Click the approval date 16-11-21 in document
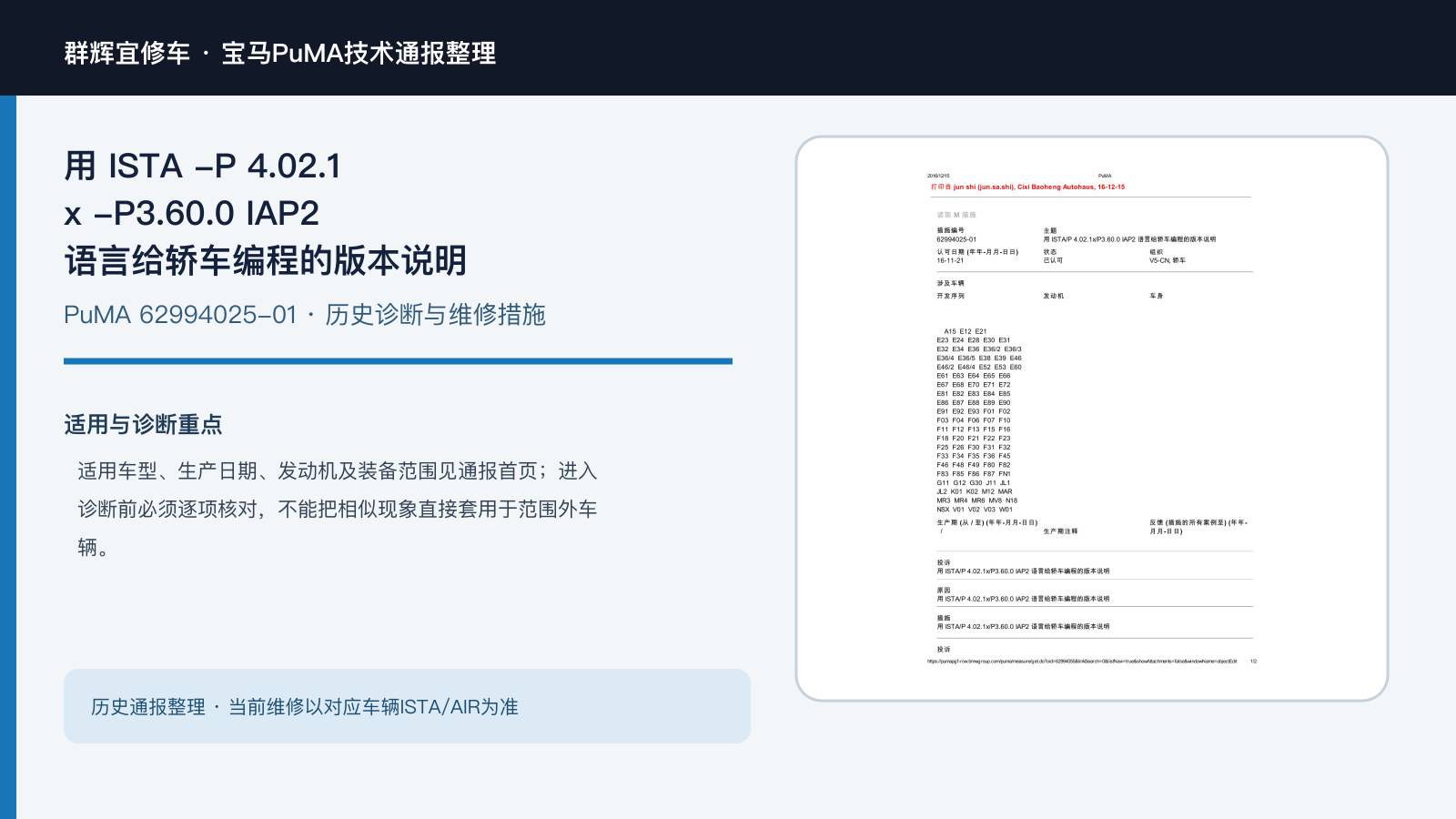 tap(950, 260)
